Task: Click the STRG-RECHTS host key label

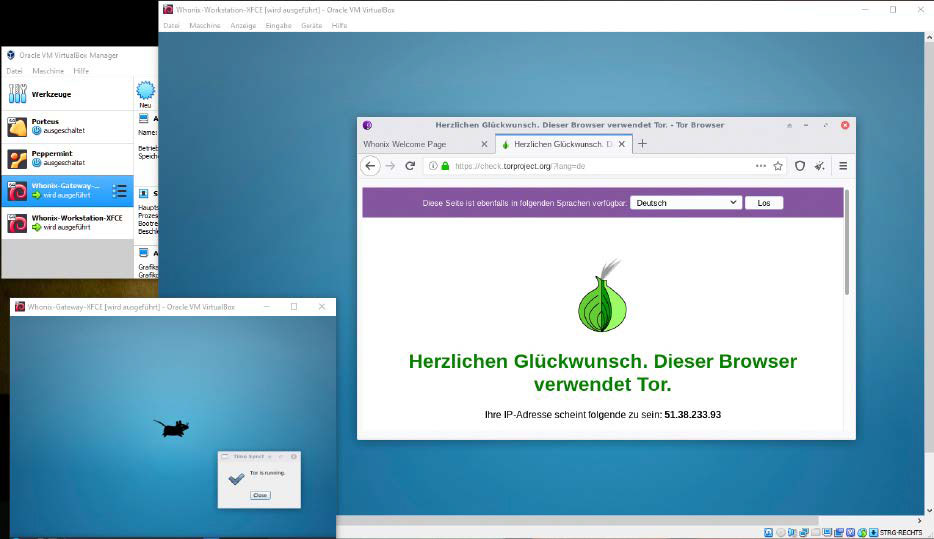Action: 901,532
